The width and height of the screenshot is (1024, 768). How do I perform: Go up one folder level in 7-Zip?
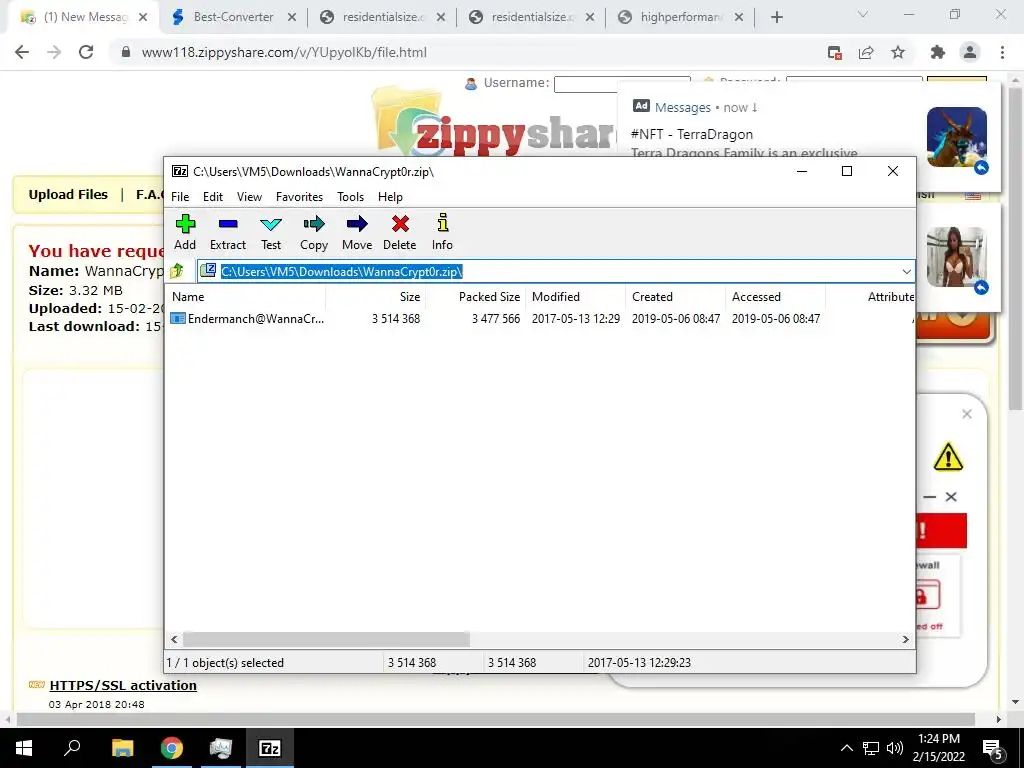[x=177, y=271]
